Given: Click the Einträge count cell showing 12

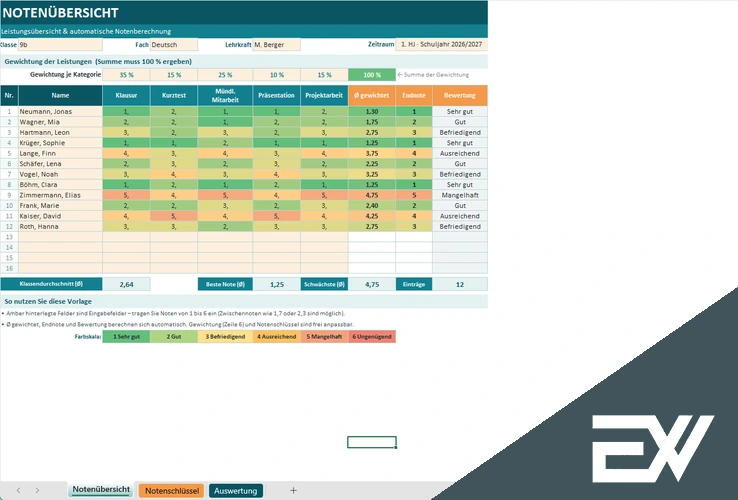Looking at the screenshot, I should [x=460, y=284].
